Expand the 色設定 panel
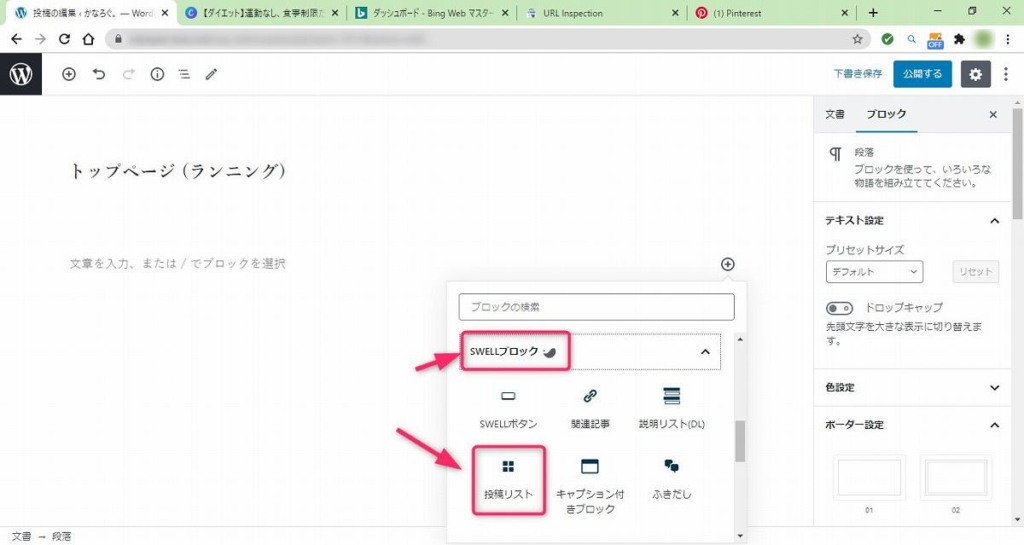 pos(994,387)
